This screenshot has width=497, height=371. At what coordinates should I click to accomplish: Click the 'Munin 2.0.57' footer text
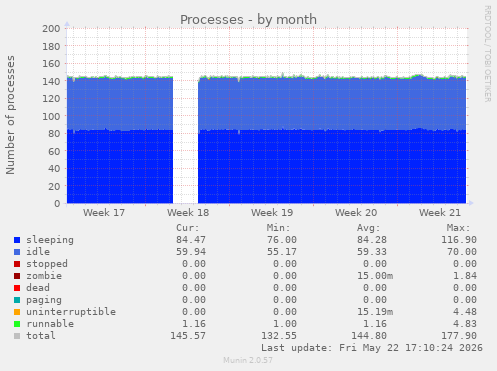248,360
